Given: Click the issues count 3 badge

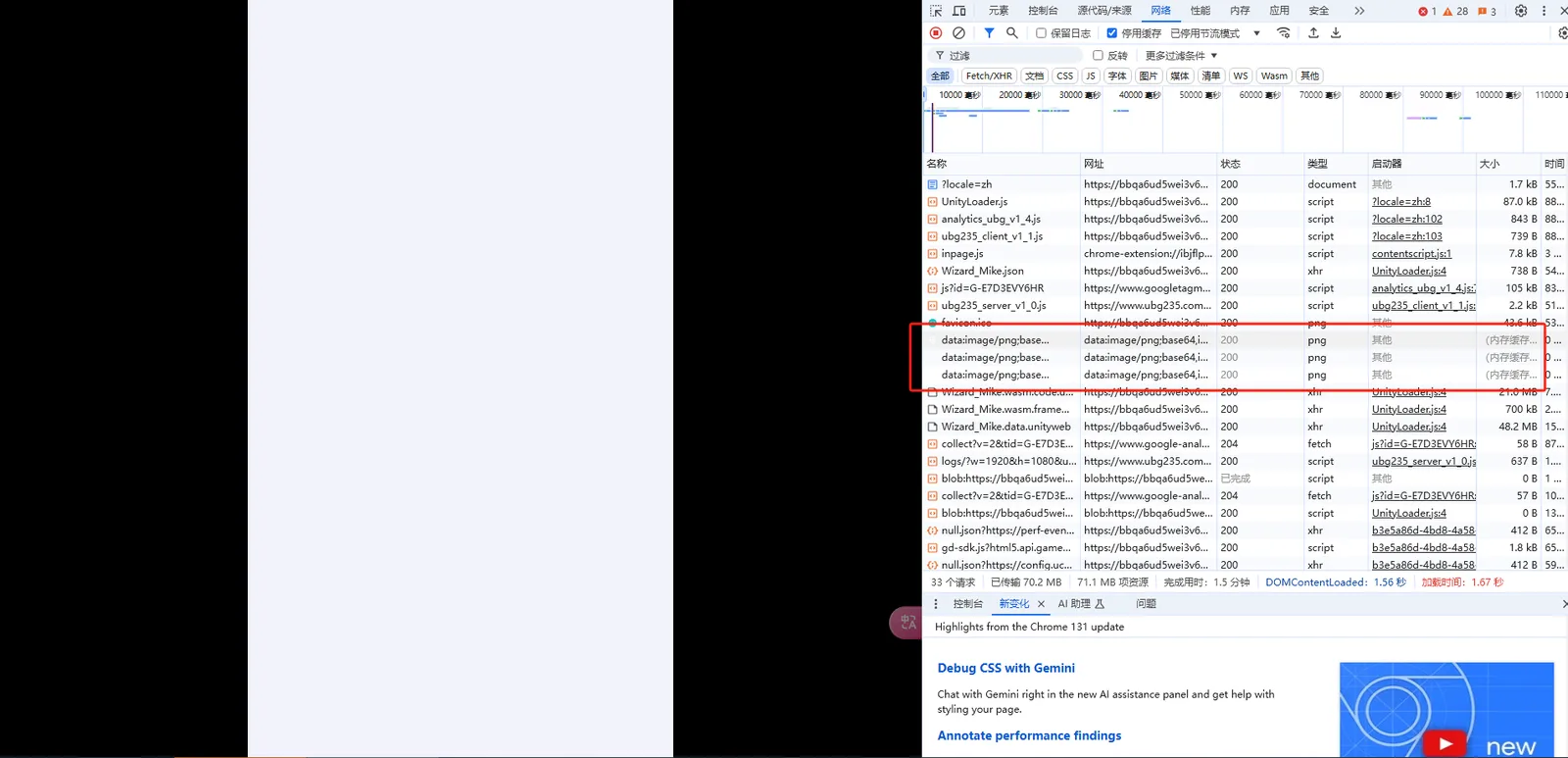Looking at the screenshot, I should (x=1487, y=12).
